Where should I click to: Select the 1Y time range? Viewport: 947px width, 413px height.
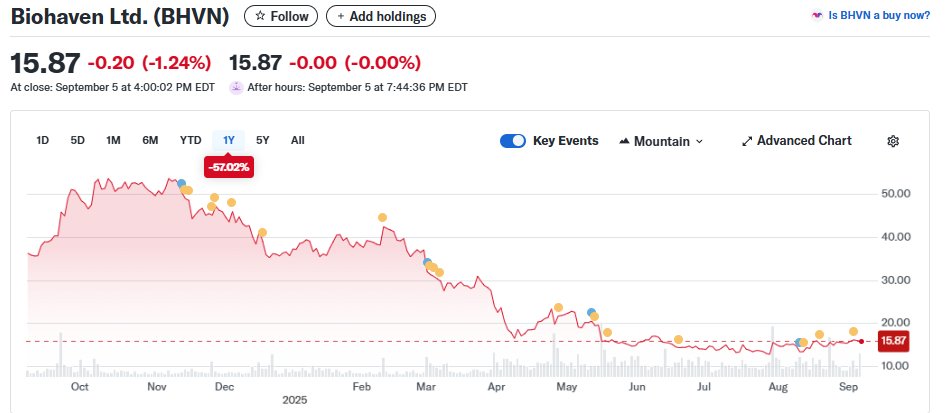(x=228, y=140)
